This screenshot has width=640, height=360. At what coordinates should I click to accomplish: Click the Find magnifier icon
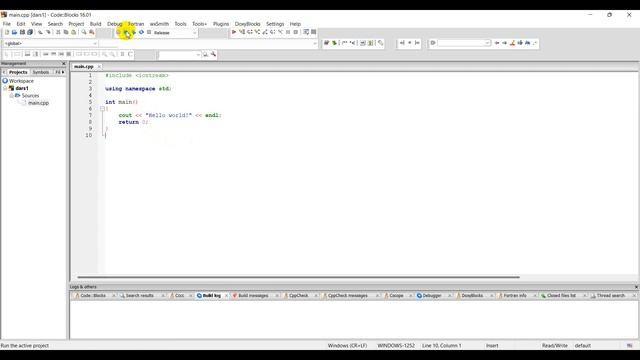pyautogui.click(x=84, y=32)
